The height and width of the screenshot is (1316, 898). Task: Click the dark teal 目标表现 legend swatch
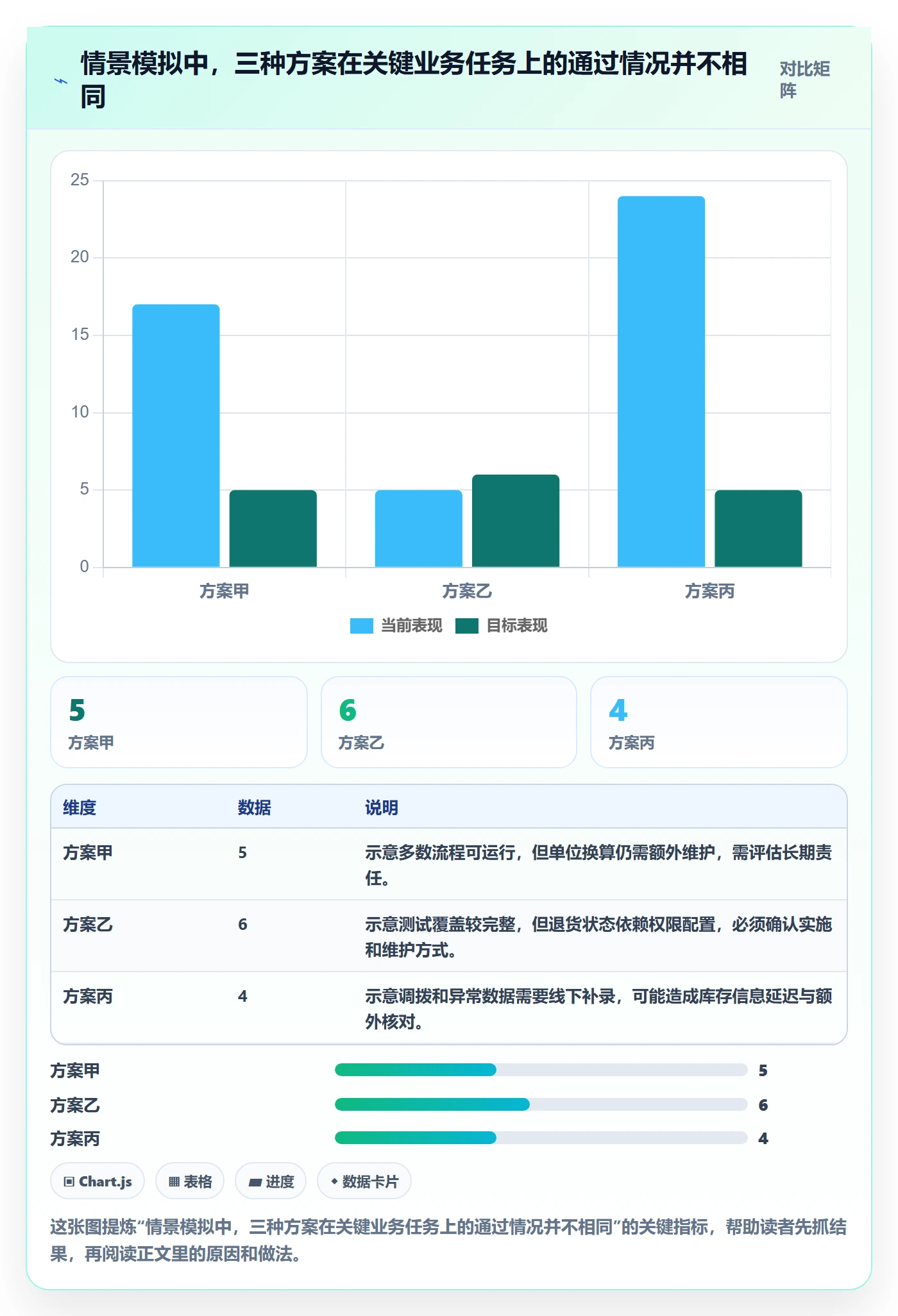coord(466,626)
